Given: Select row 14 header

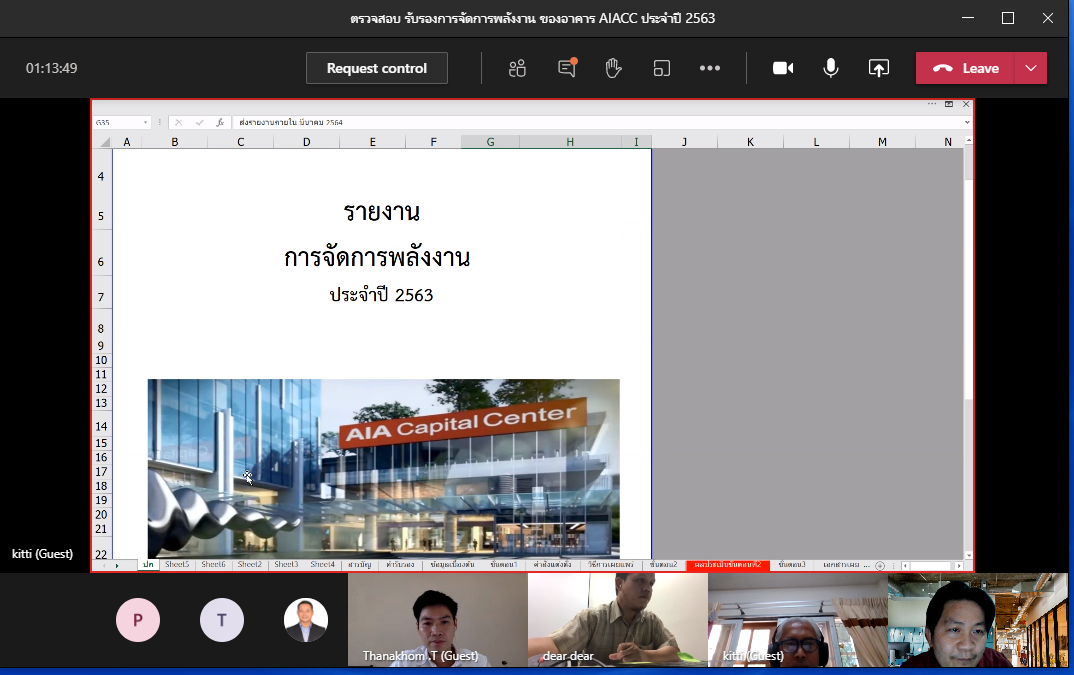Looking at the screenshot, I should pyautogui.click(x=101, y=426).
